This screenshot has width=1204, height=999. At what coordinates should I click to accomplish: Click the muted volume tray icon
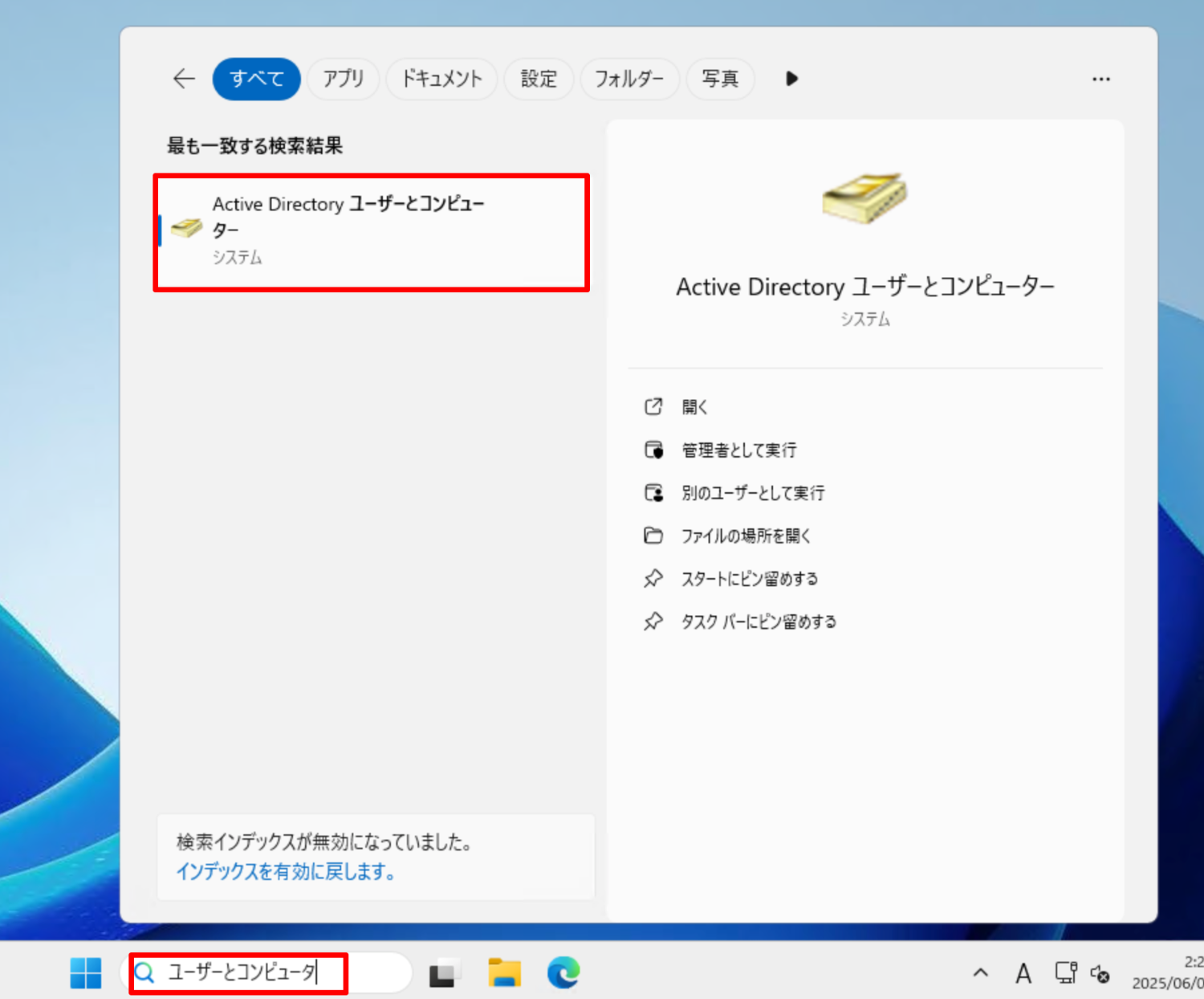point(1100,973)
